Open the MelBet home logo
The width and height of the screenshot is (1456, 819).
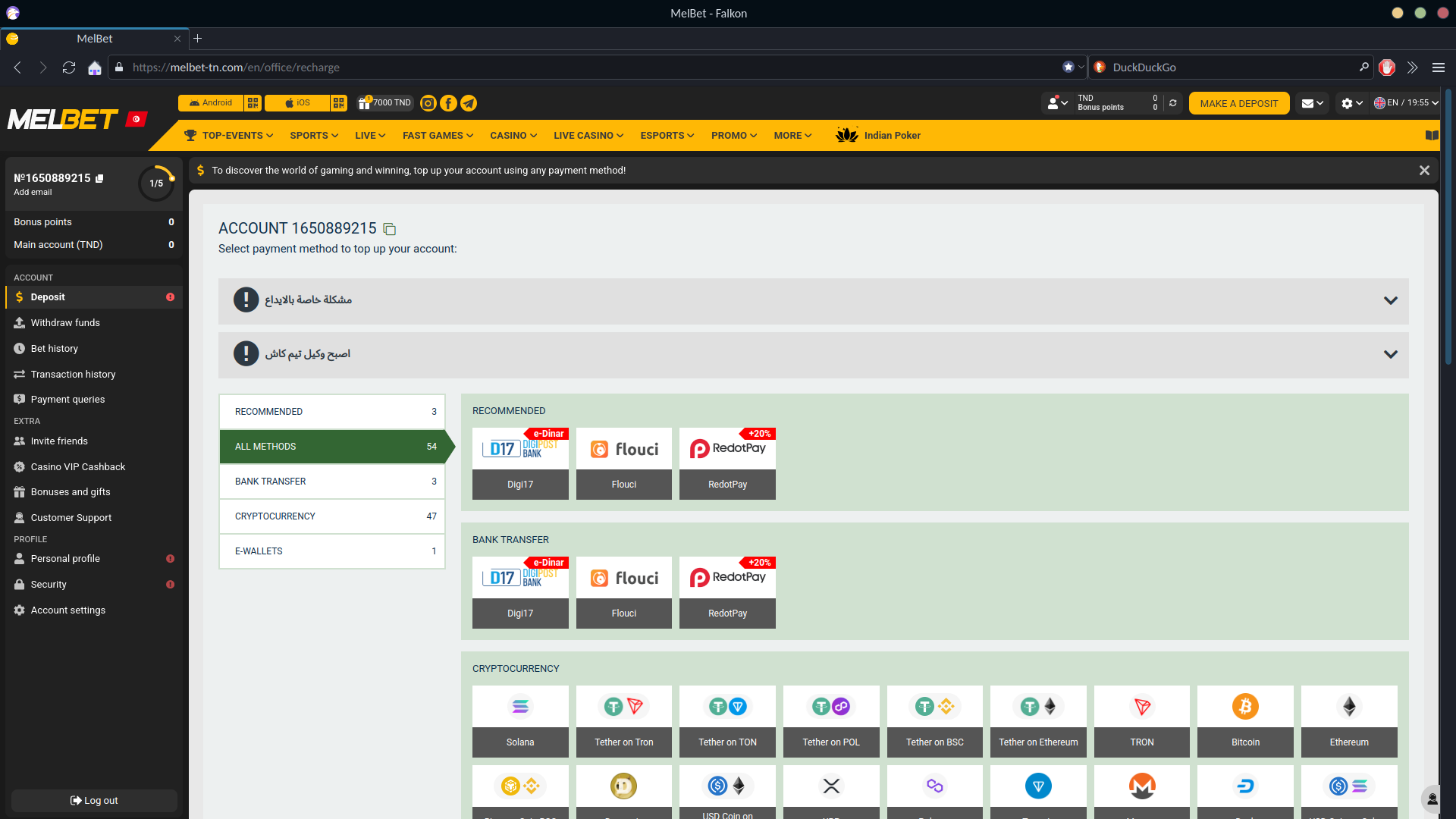pyautogui.click(x=63, y=119)
